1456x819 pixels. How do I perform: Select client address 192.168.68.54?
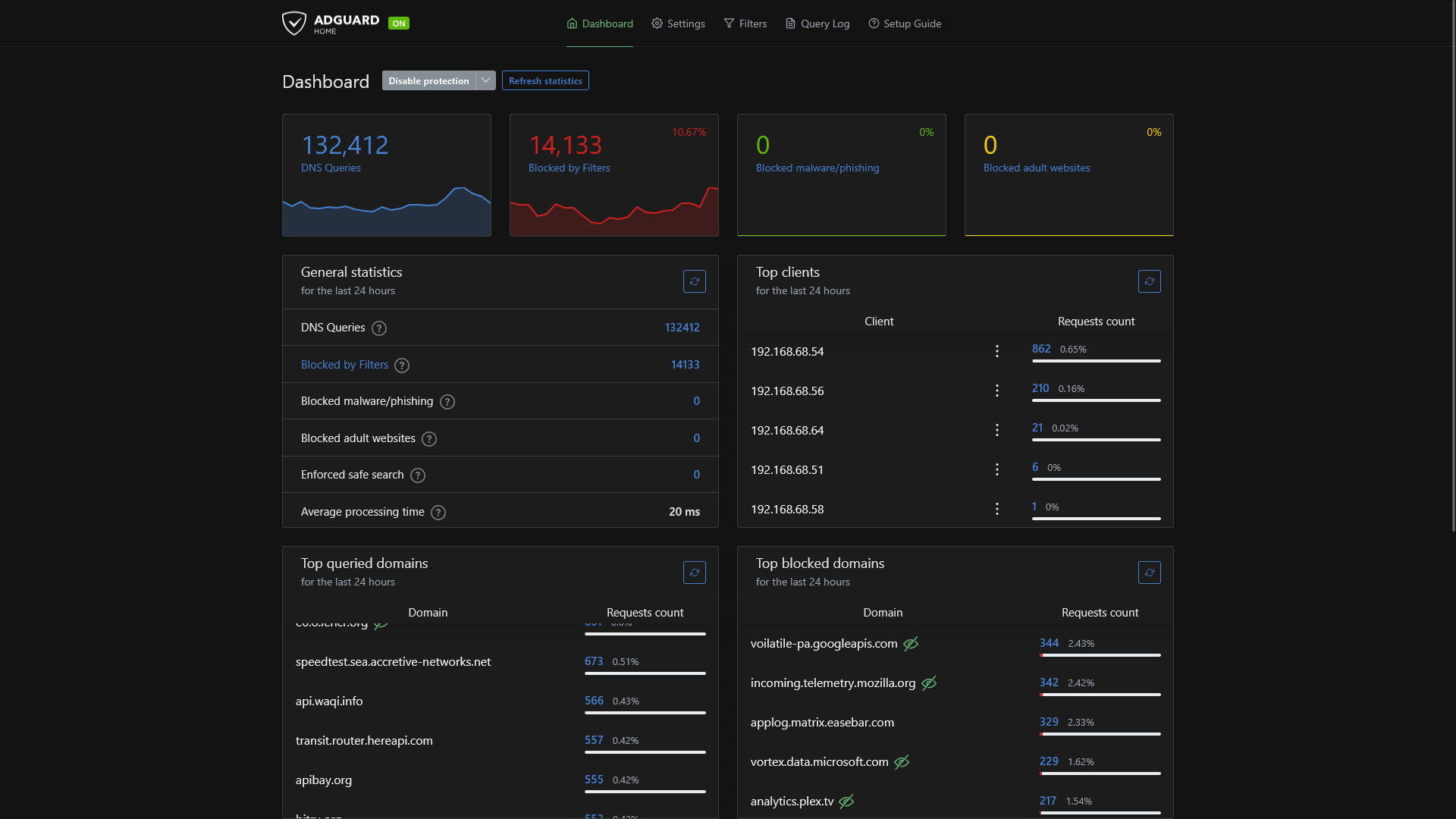click(x=787, y=352)
